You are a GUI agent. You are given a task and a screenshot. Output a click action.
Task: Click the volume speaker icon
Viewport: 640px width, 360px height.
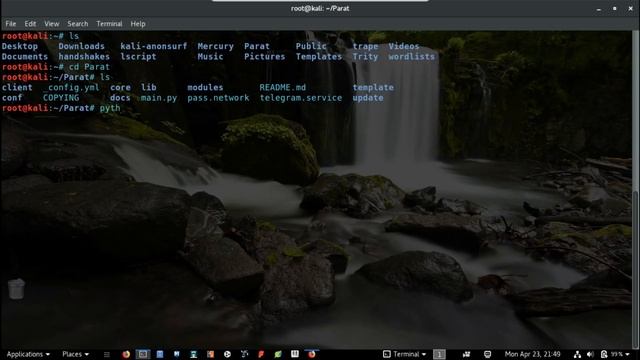590,354
